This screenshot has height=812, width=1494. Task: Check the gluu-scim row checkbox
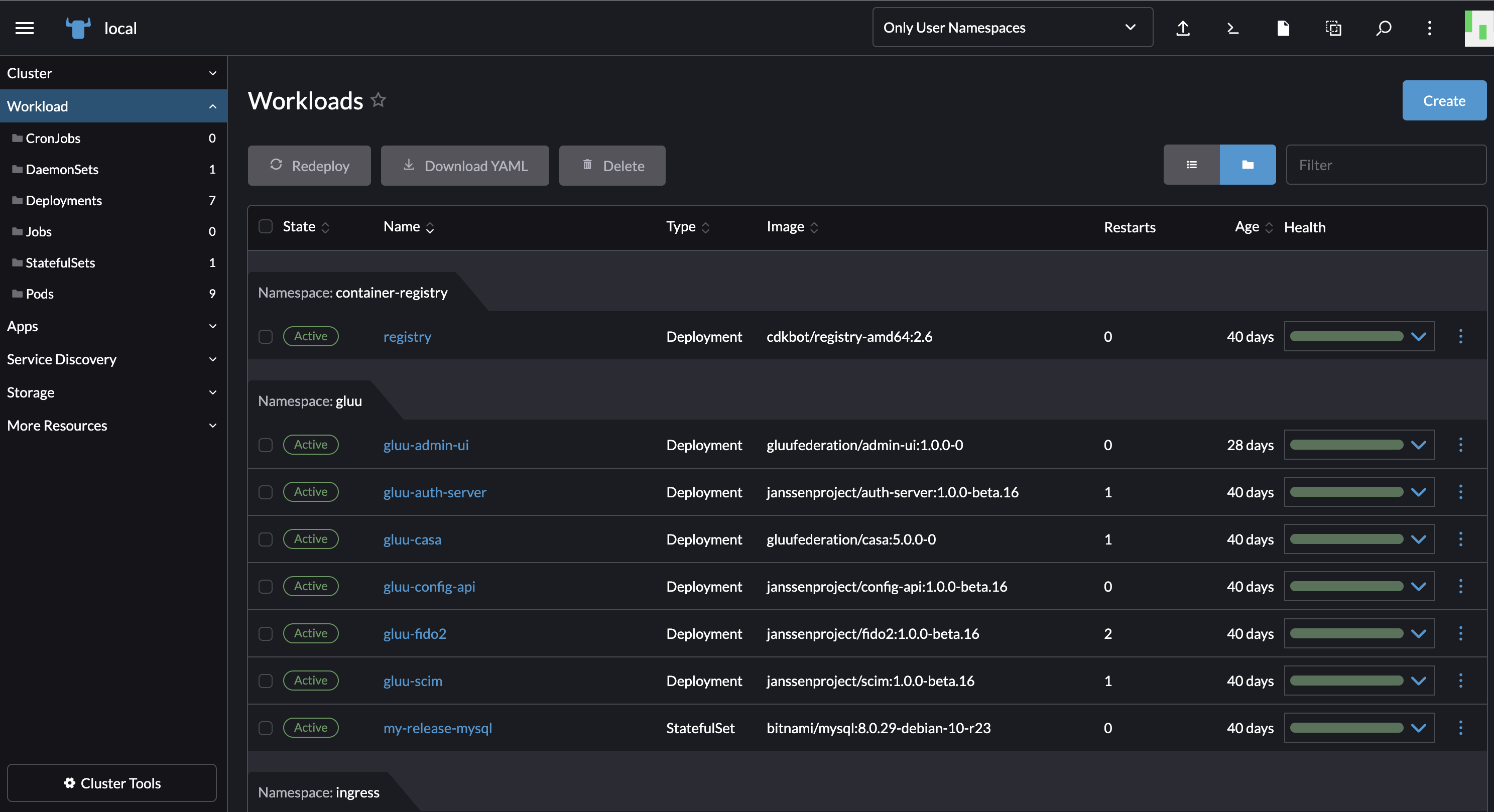(266, 681)
